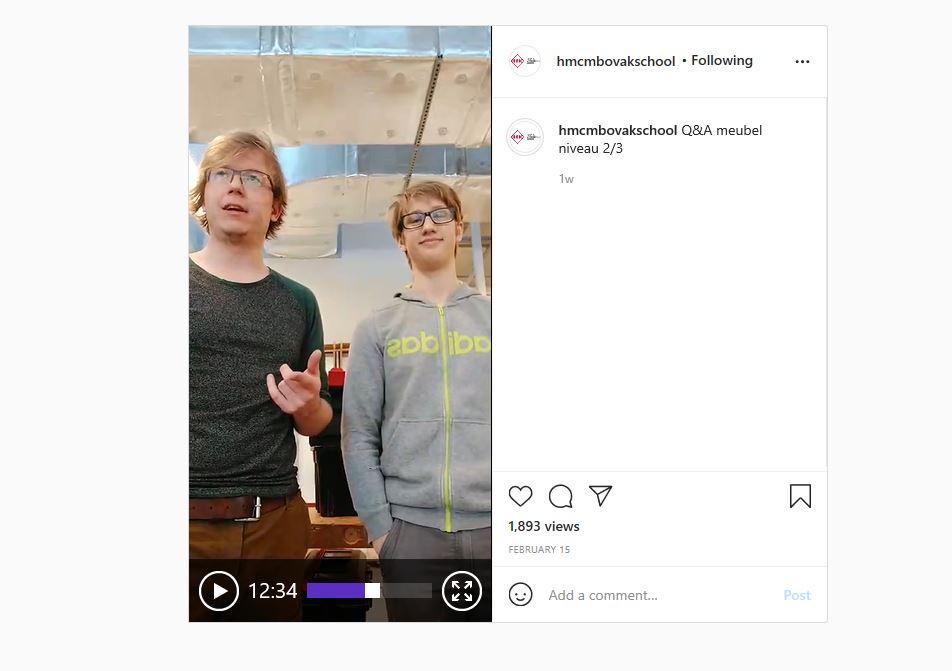Screen dimensions: 952x671
Task: Click the video frame to toggle playback
Action: pos(340,291)
